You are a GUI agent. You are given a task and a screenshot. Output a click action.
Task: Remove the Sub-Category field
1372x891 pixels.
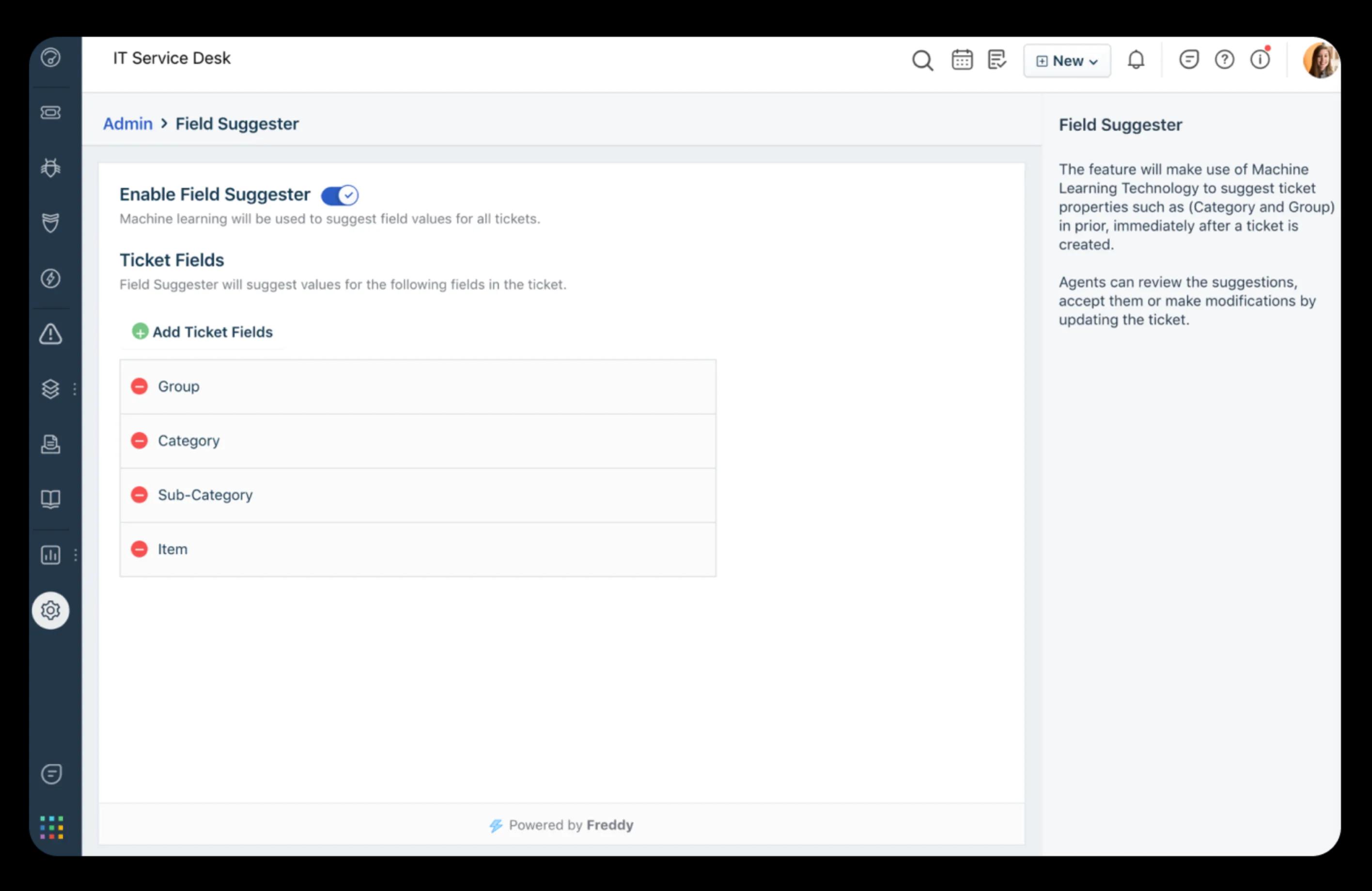click(x=140, y=495)
